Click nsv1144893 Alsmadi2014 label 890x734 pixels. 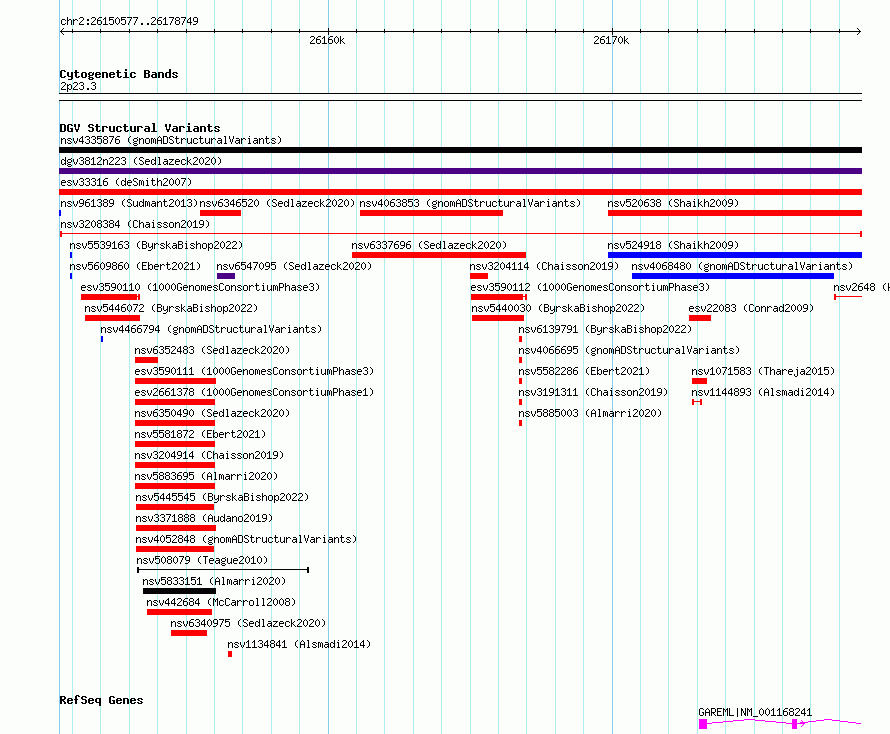click(763, 392)
